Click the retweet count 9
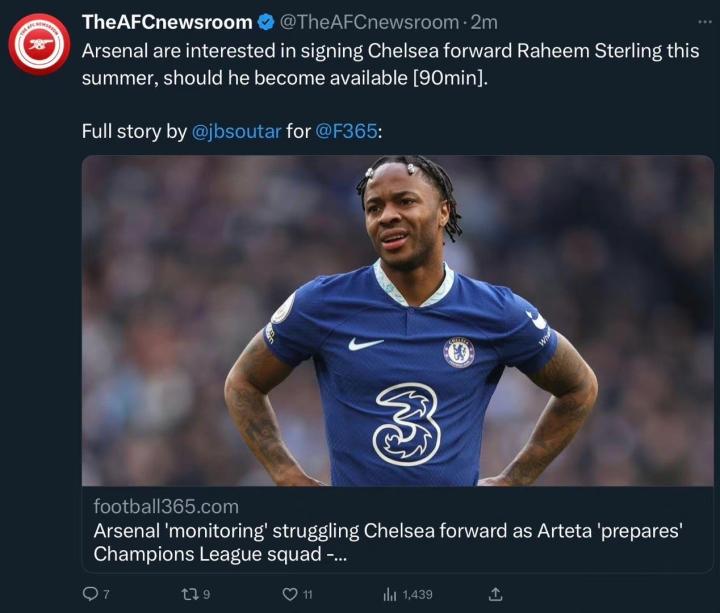The image size is (720, 613). pos(207,595)
